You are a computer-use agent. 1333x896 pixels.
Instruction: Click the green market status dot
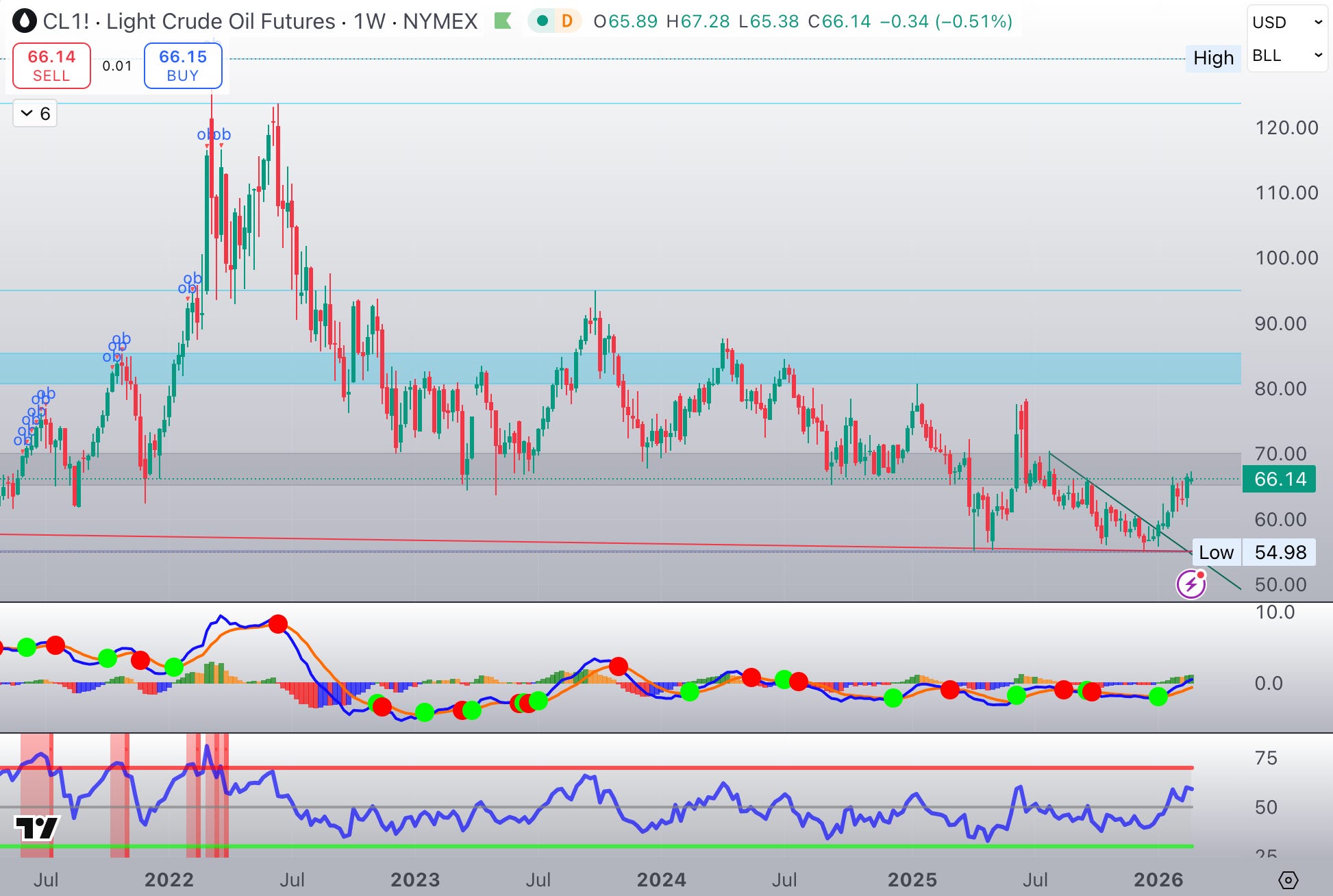point(543,21)
